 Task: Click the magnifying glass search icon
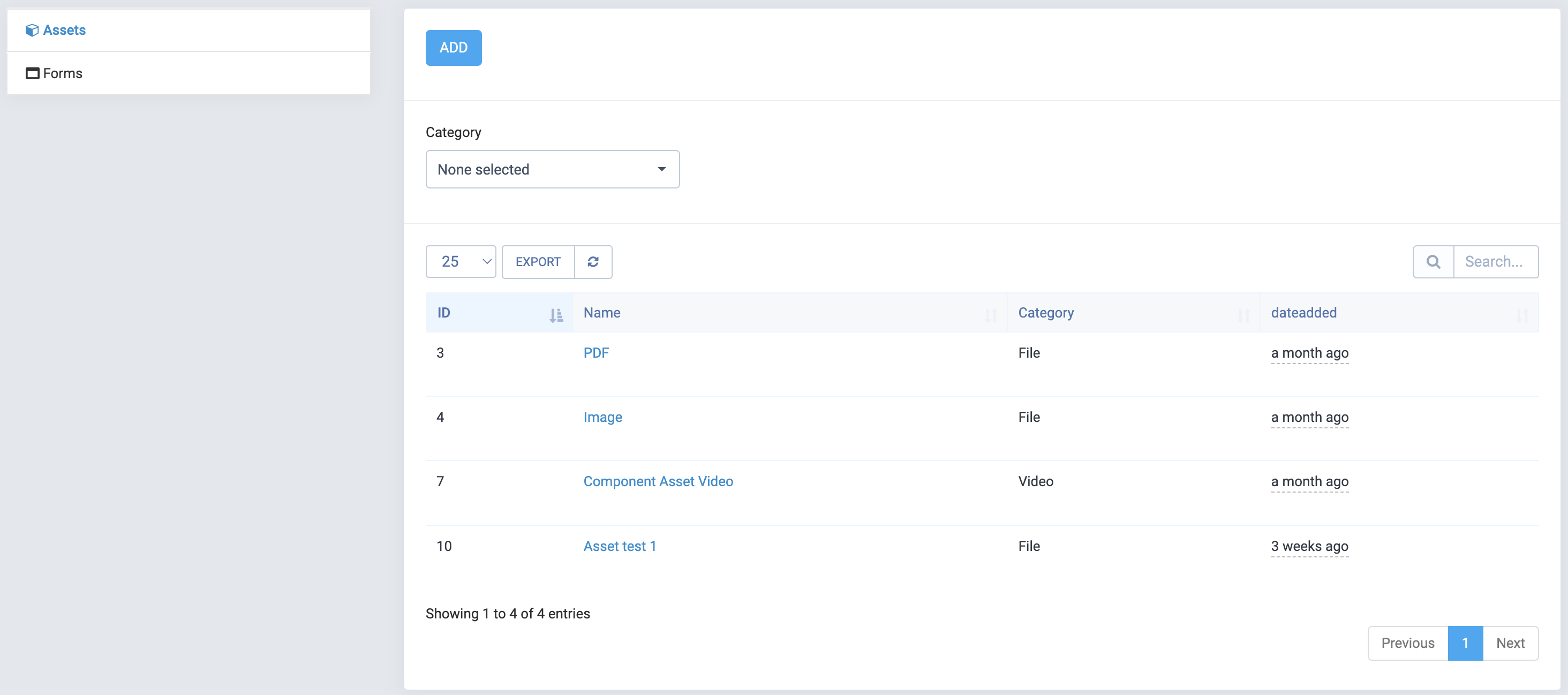pos(1433,262)
